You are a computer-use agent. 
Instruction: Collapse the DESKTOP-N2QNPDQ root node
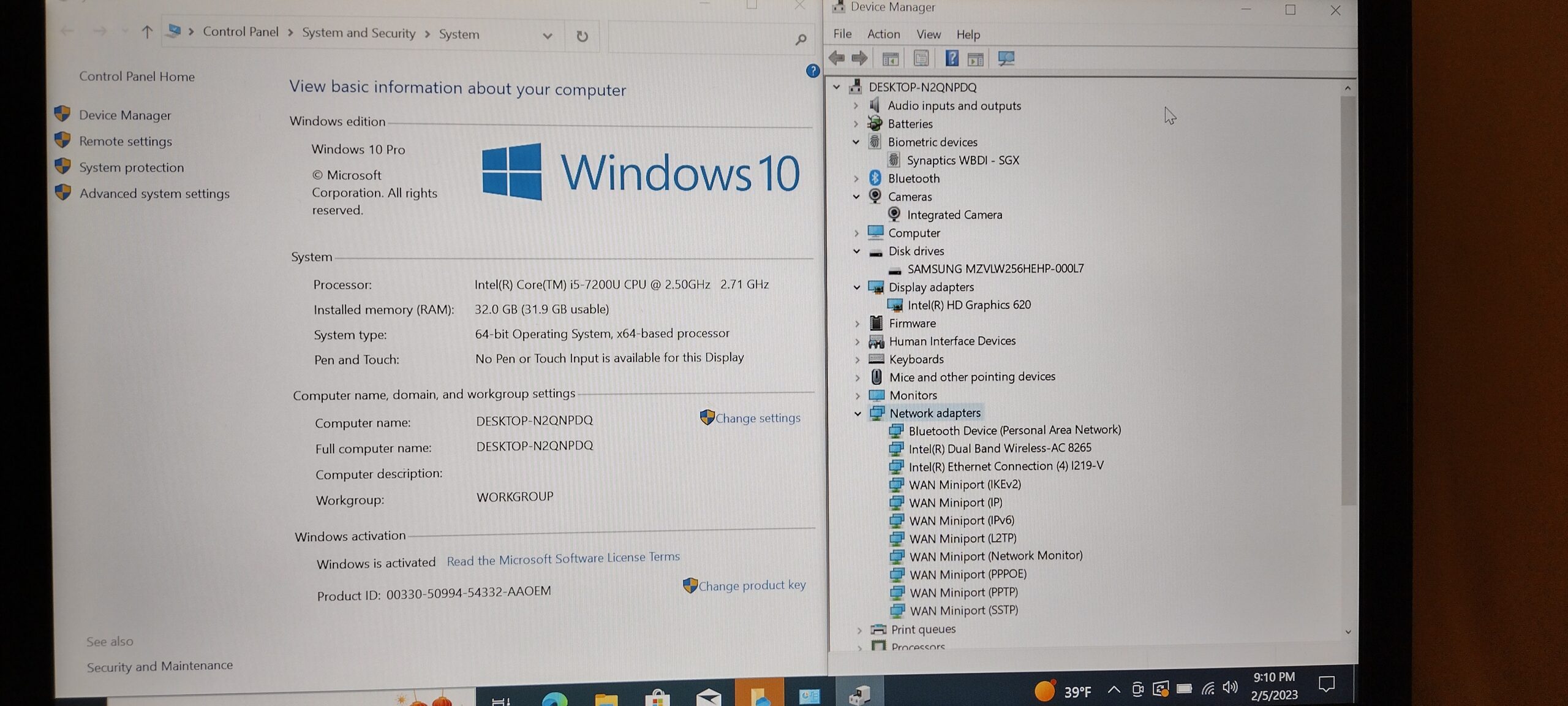837,87
